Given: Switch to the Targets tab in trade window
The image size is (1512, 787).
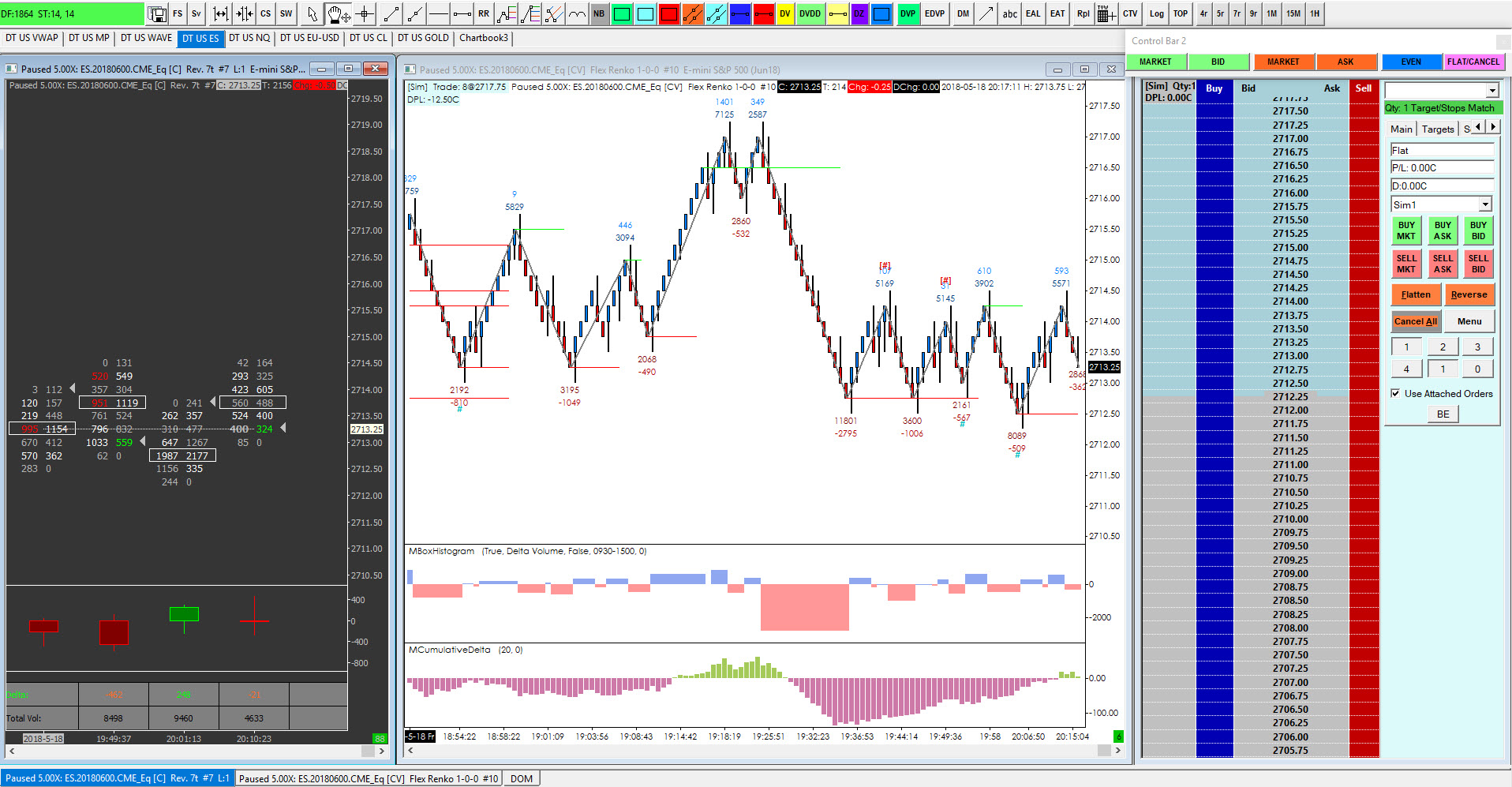Looking at the screenshot, I should pyautogui.click(x=1438, y=129).
